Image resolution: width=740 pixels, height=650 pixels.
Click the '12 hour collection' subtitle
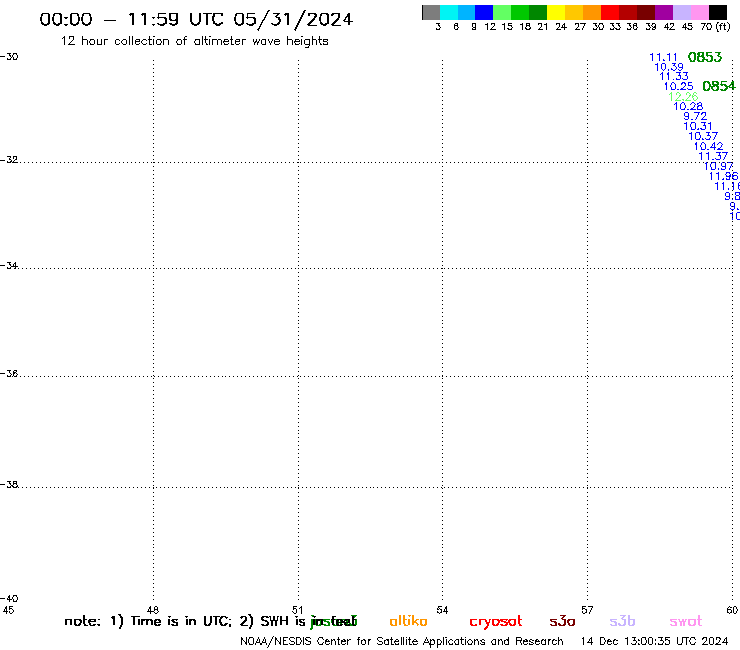pyautogui.click(x=194, y=41)
